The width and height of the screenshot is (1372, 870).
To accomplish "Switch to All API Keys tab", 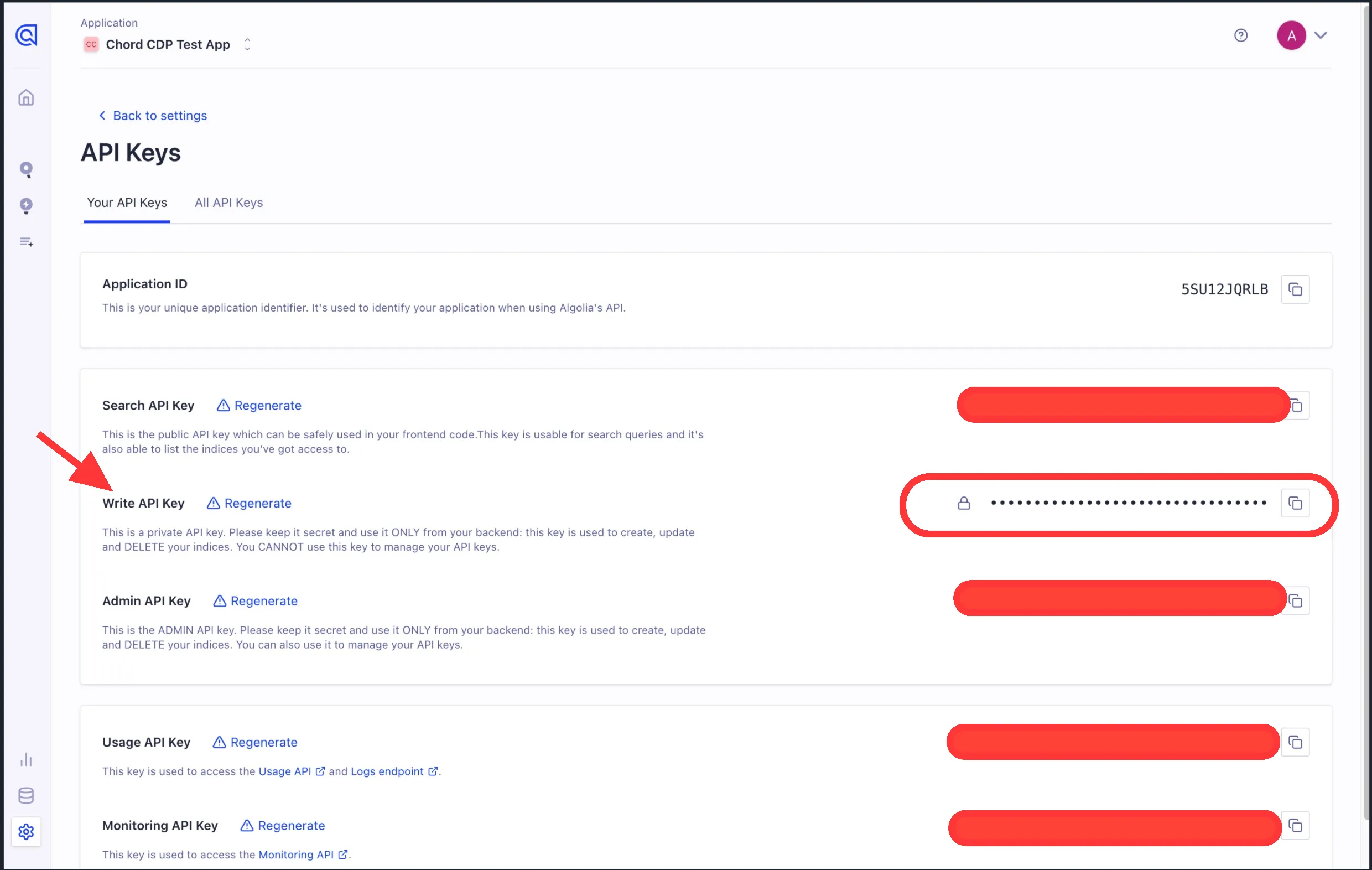I will (x=228, y=203).
